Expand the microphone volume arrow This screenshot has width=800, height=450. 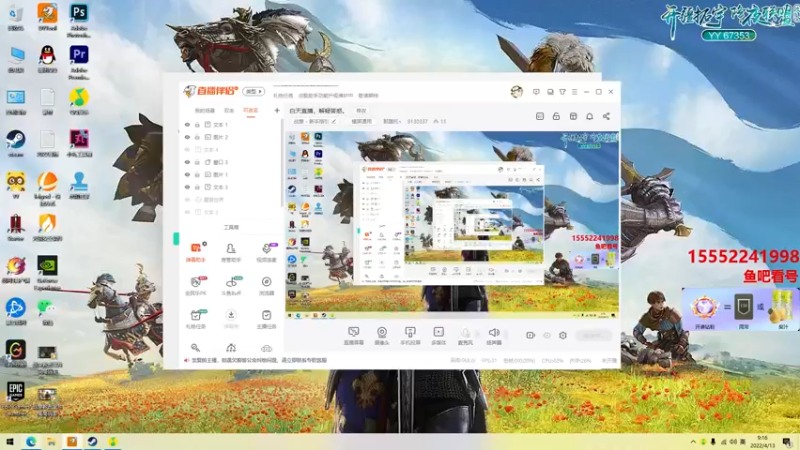(477, 335)
